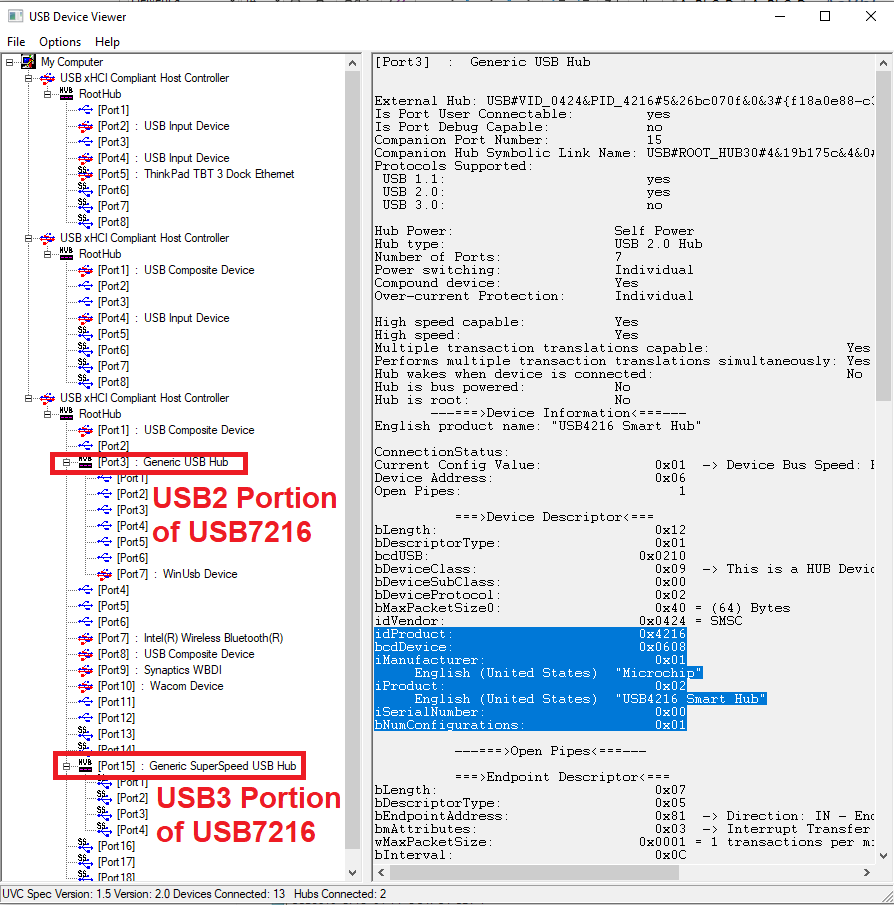Click the "Hubs Connected: 2" status text
Image resolution: width=894 pixels, height=905 pixels.
point(340,893)
